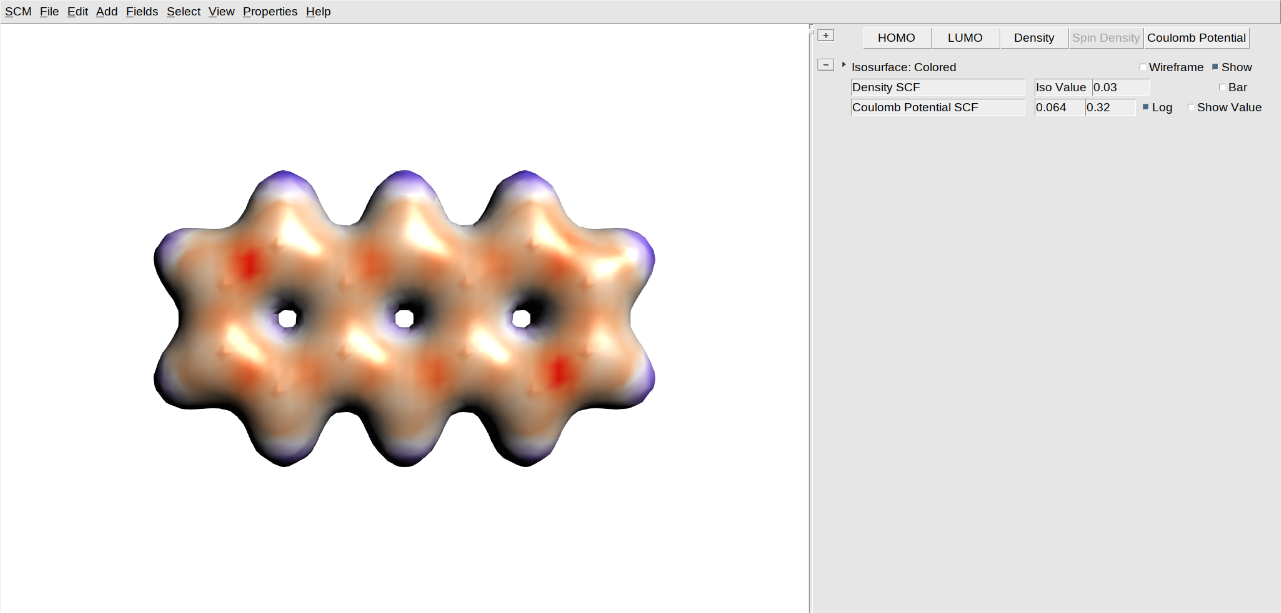Select the Coulomb Potential tab

1196,37
